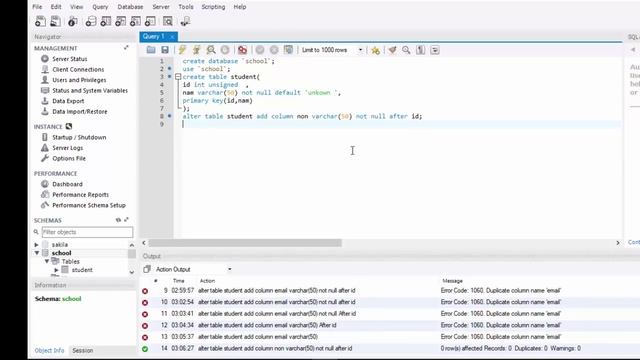Switch to the Object Info tab

49,351
